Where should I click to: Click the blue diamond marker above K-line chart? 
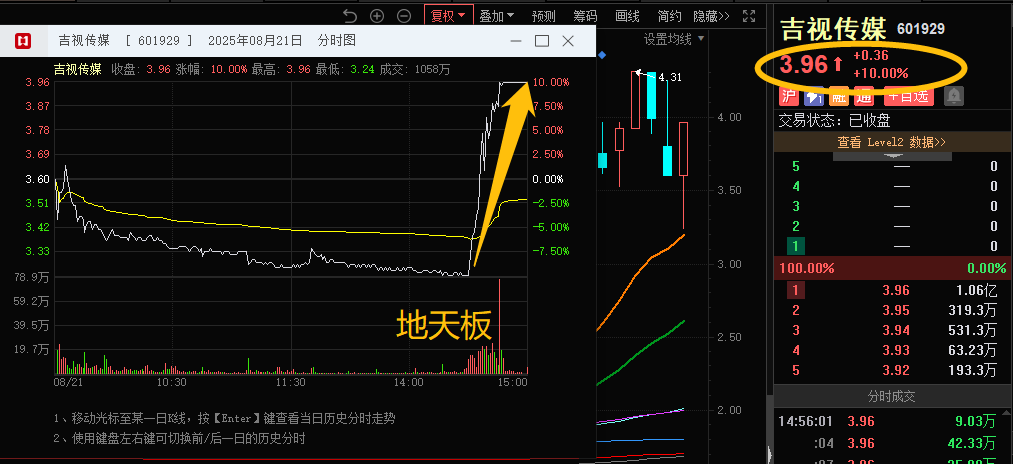click(602, 56)
